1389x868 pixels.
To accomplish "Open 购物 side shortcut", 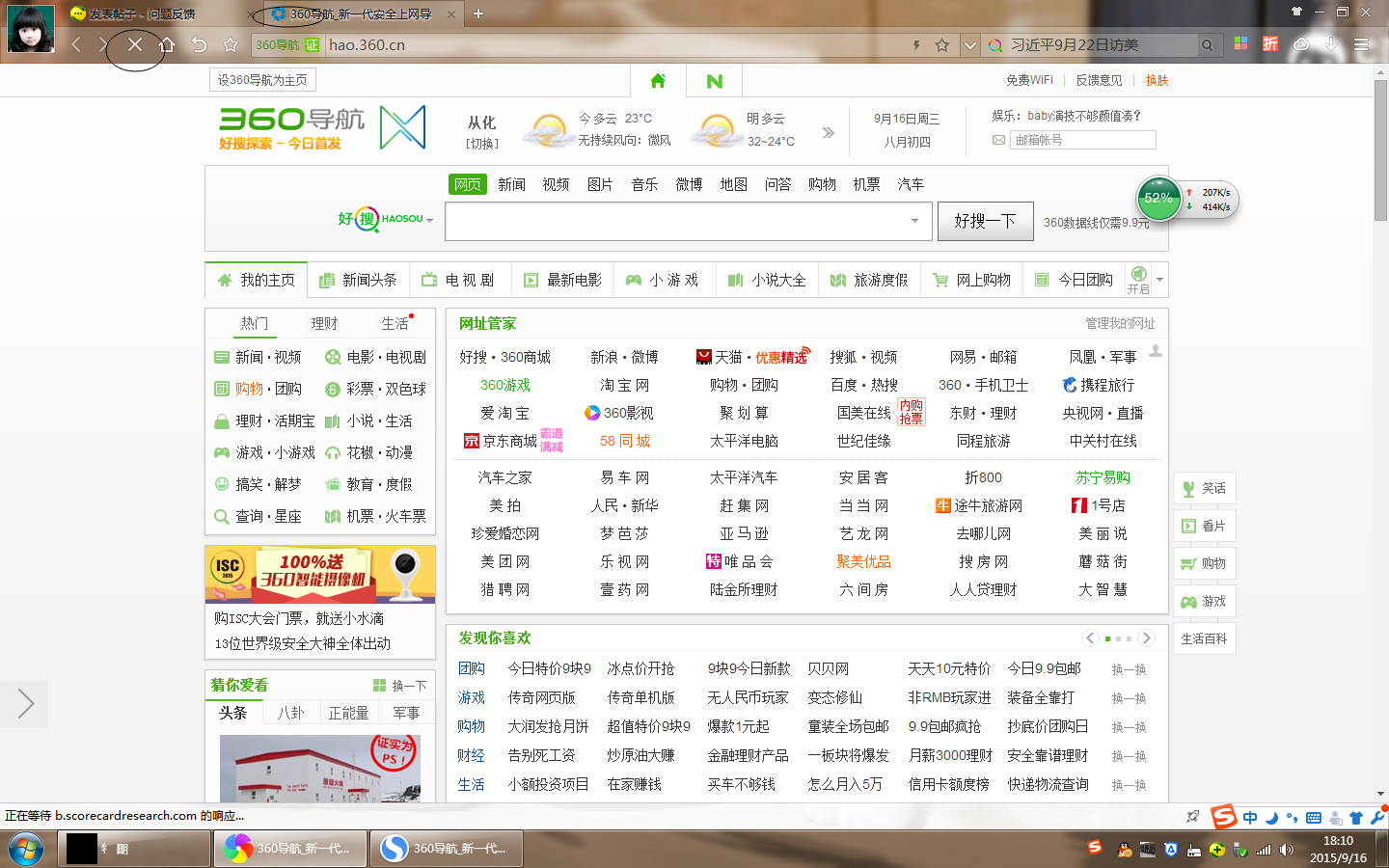I will pos(1204,563).
